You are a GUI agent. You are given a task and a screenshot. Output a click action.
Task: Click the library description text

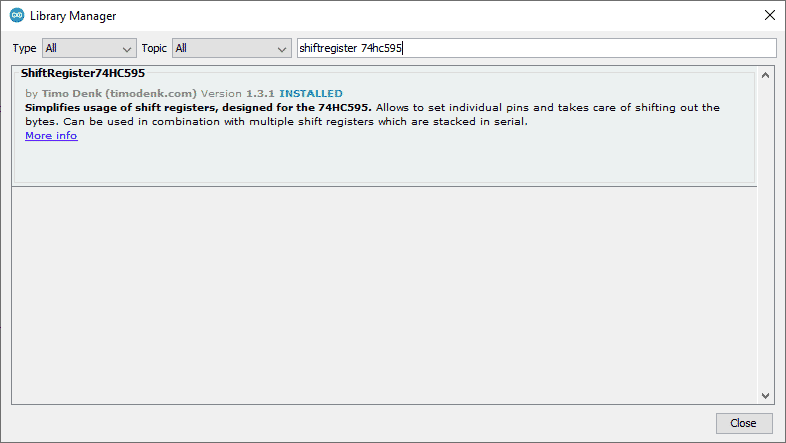(372, 114)
